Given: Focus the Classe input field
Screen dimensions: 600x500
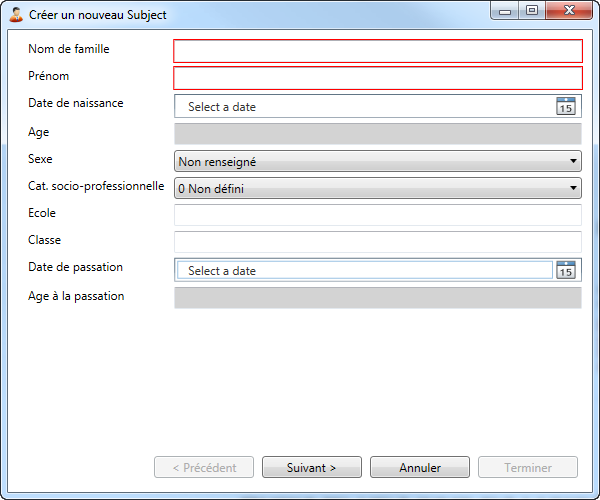Looking at the screenshot, I should 377,241.
